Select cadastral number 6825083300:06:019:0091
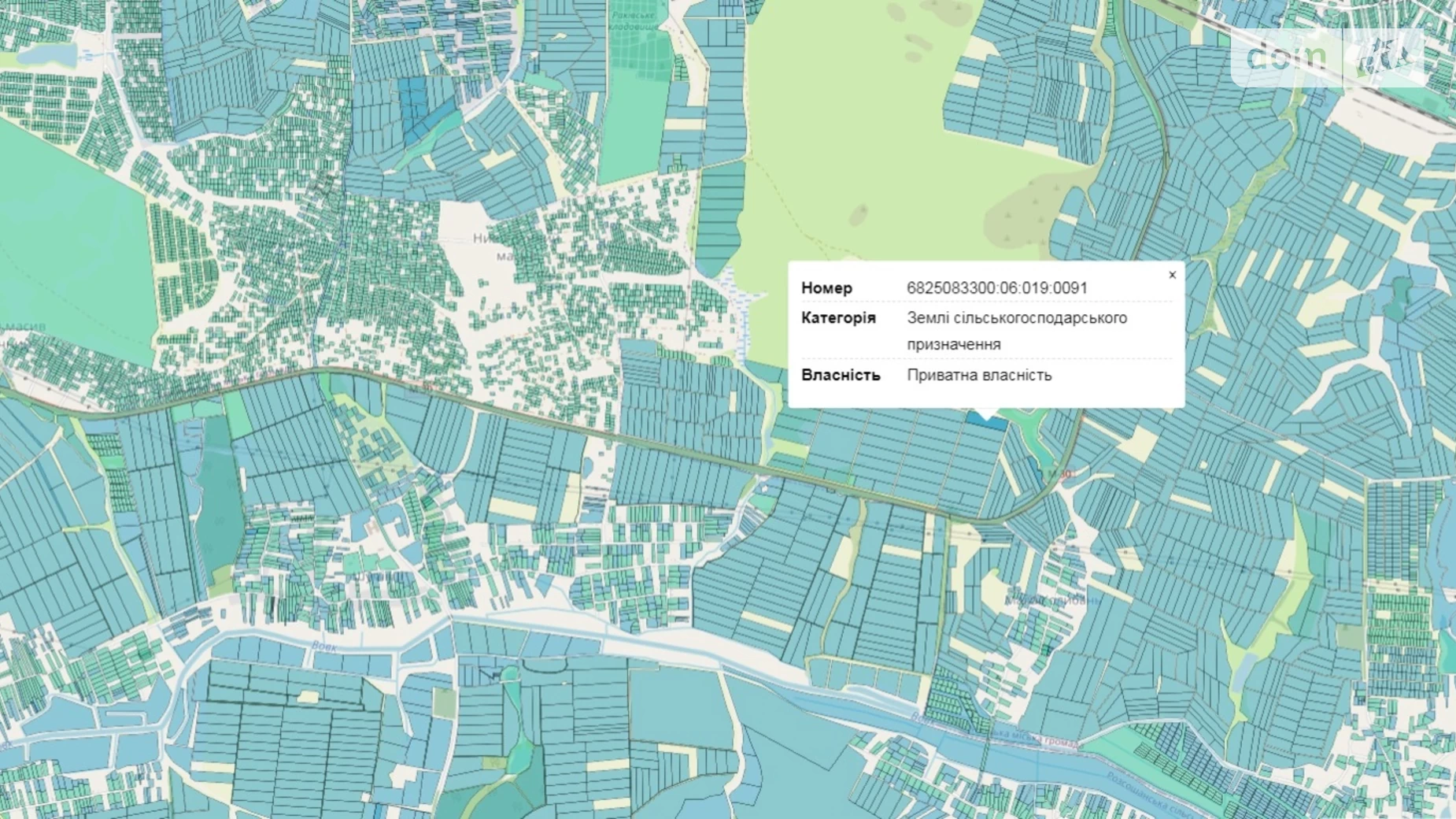1456x819 pixels. pyautogui.click(x=997, y=288)
